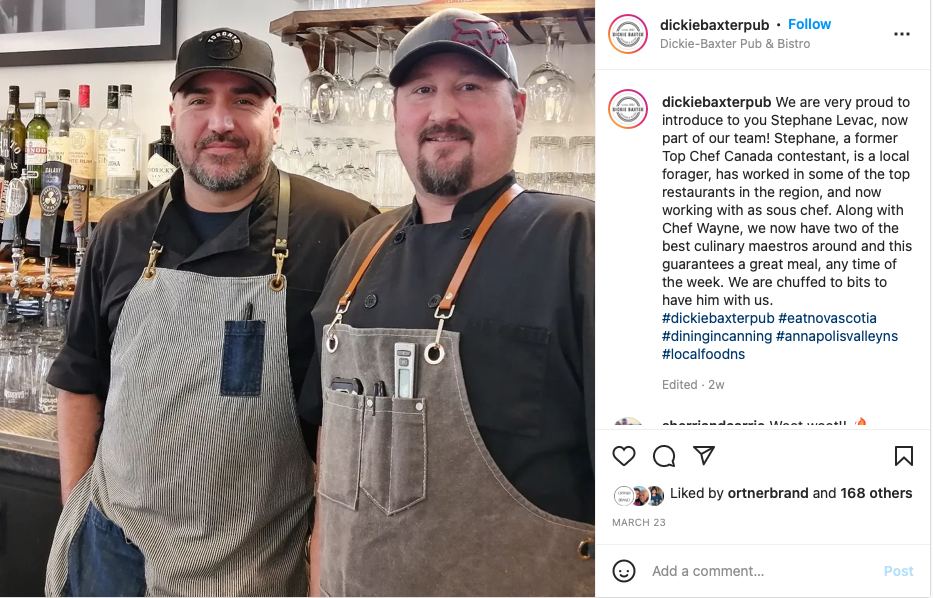Open the three-dot more options menu
Screen dimensions: 933x598
tap(901, 34)
